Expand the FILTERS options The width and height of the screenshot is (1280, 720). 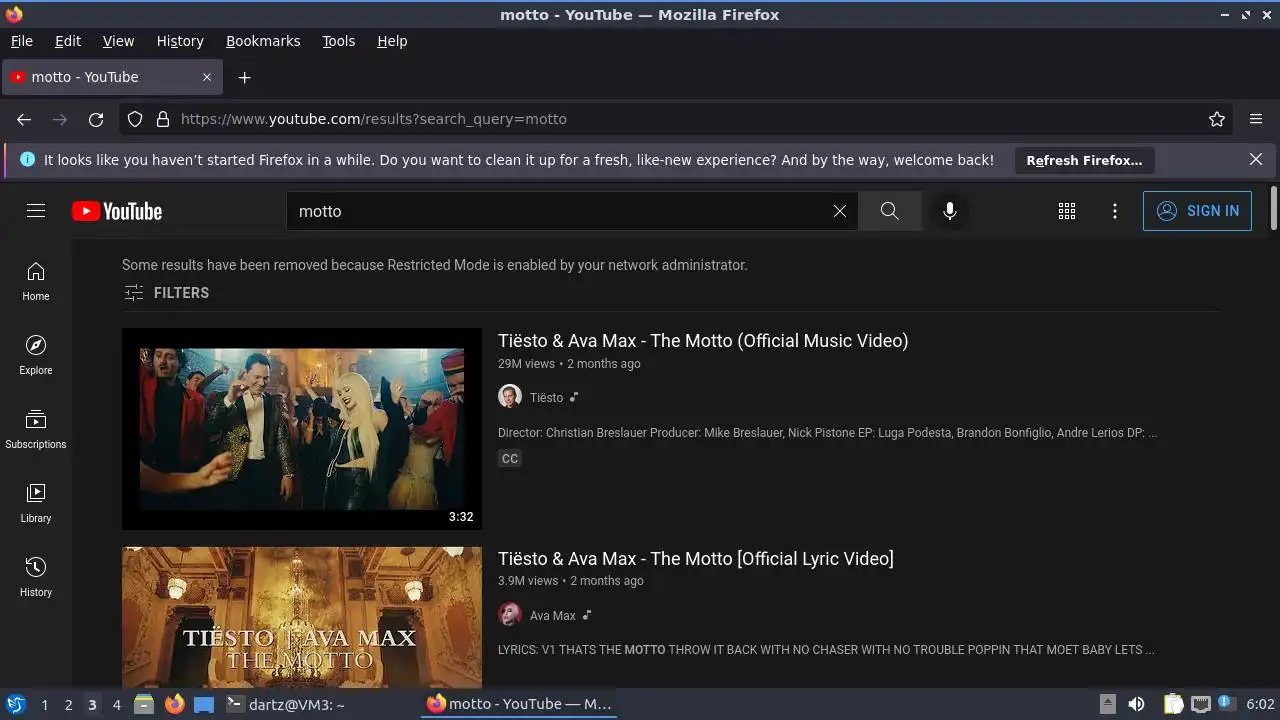pyautogui.click(x=166, y=293)
